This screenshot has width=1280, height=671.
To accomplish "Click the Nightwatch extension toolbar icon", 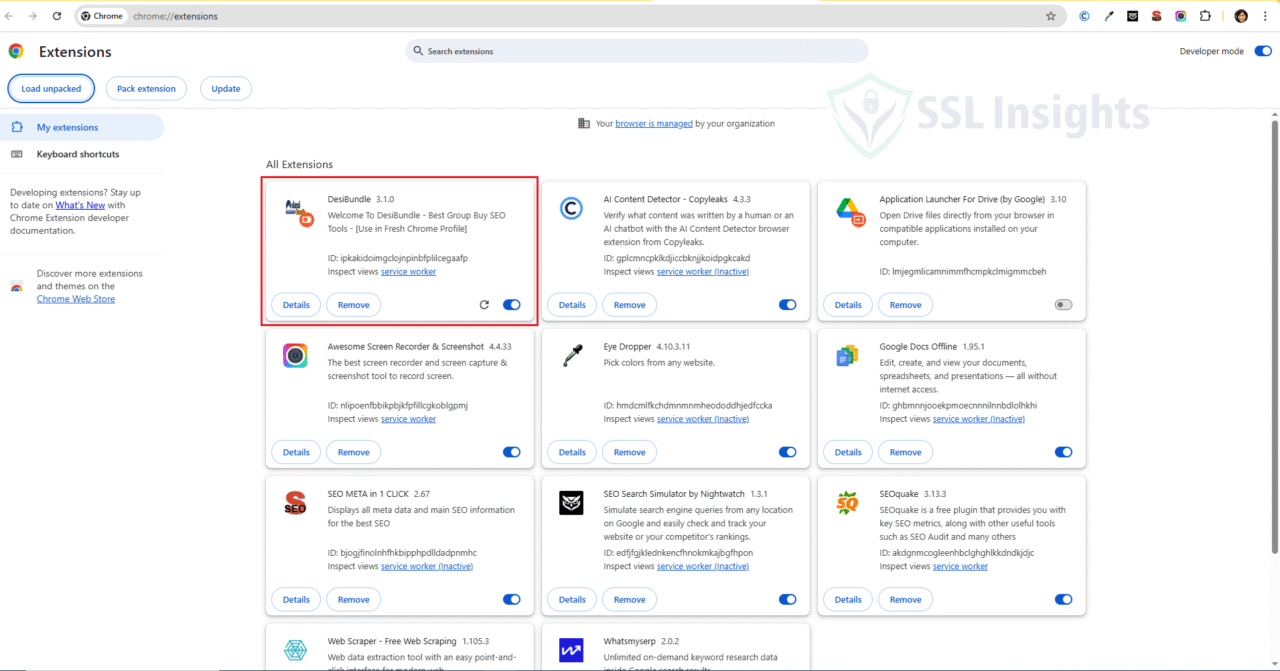I will (1132, 16).
